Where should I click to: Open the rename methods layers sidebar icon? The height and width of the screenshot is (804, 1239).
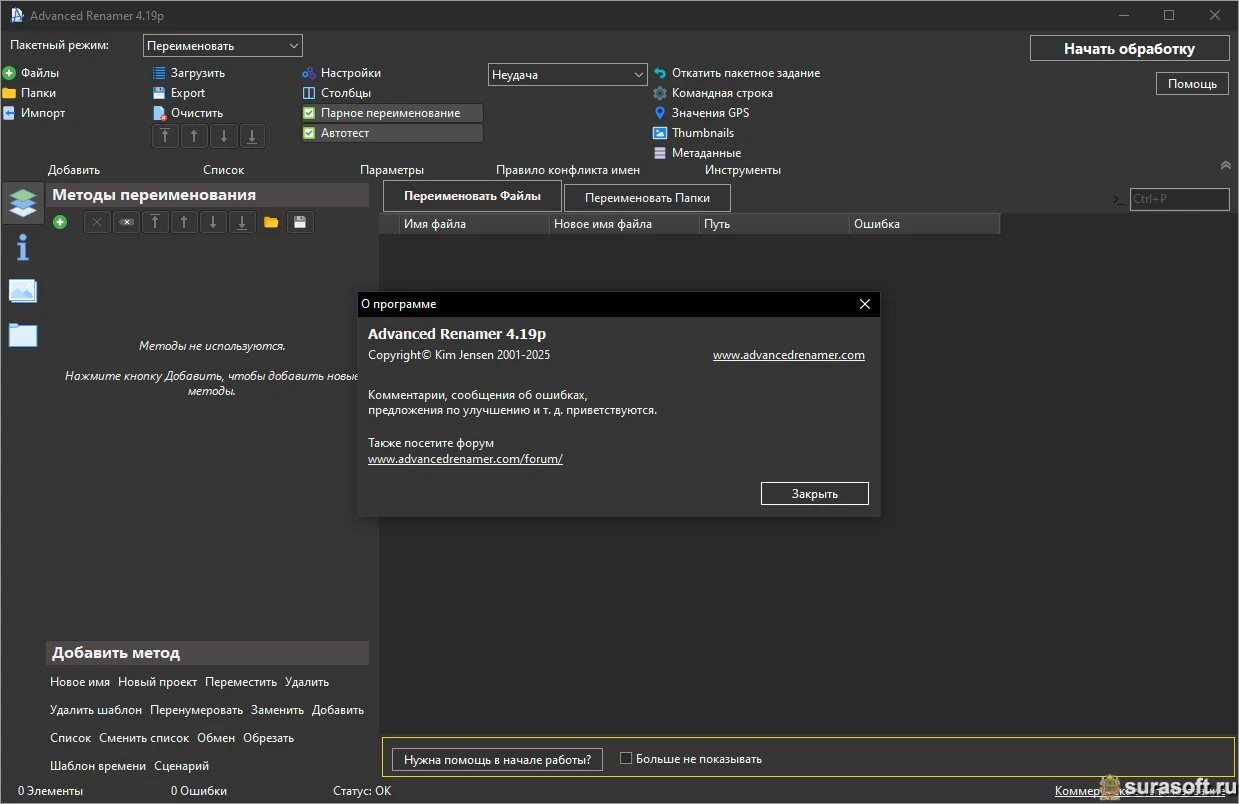coord(22,203)
